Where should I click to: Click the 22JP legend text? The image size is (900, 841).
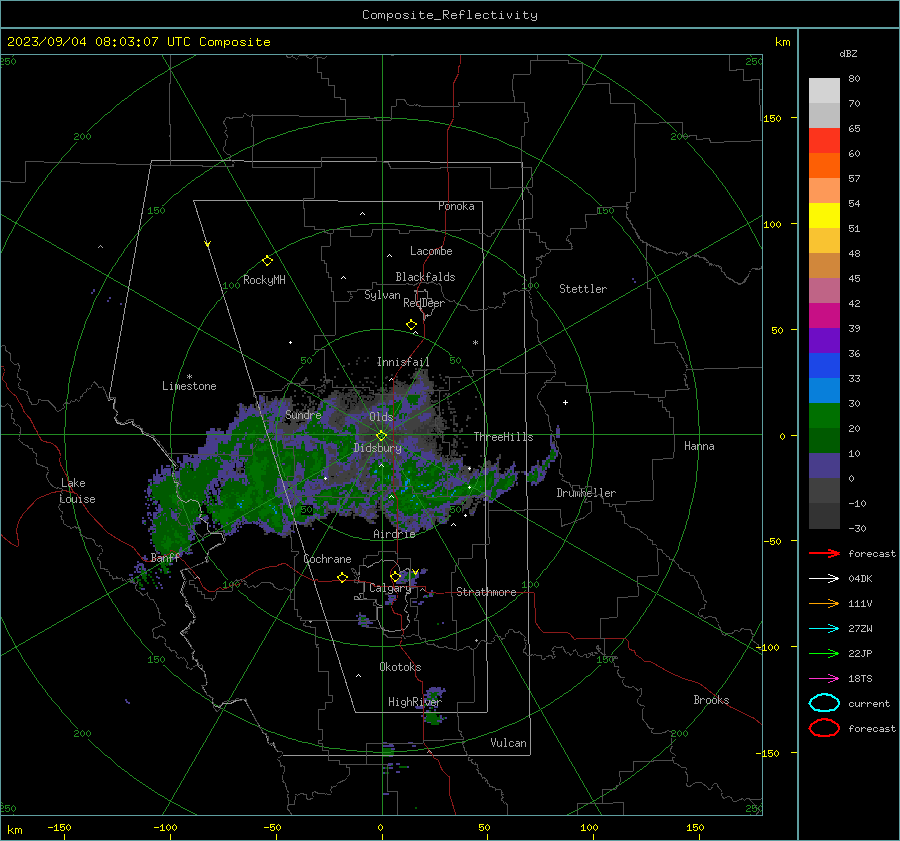pos(860,653)
